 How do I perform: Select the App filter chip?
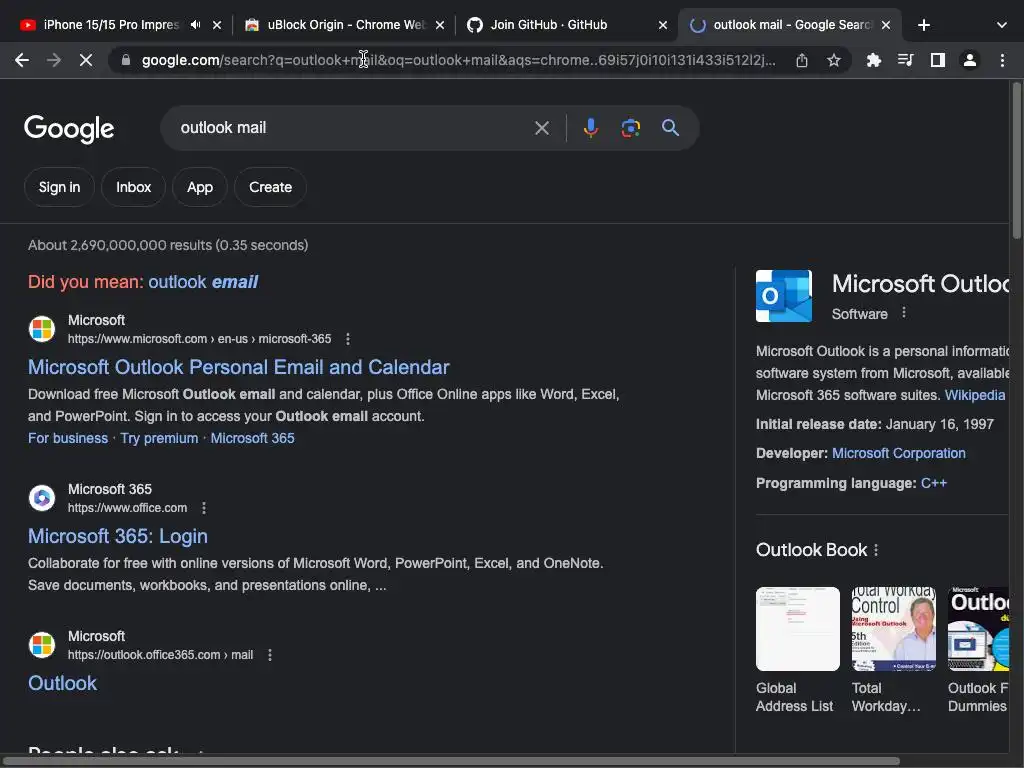pyautogui.click(x=200, y=187)
